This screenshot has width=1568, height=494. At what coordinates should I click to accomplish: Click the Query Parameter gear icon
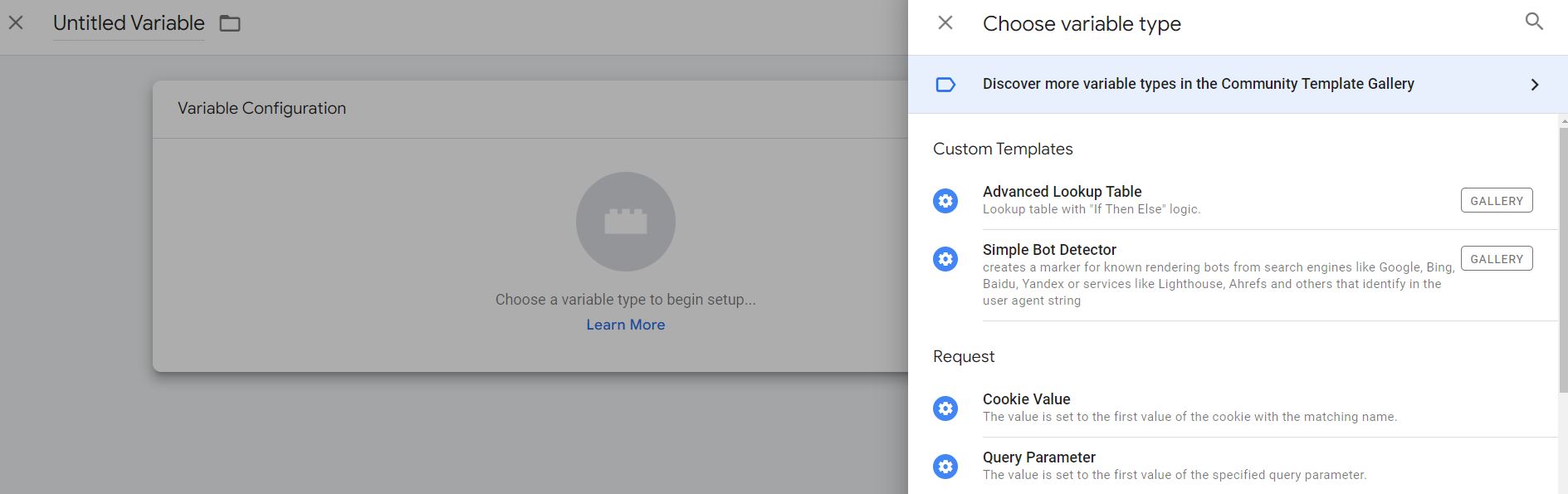point(945,467)
